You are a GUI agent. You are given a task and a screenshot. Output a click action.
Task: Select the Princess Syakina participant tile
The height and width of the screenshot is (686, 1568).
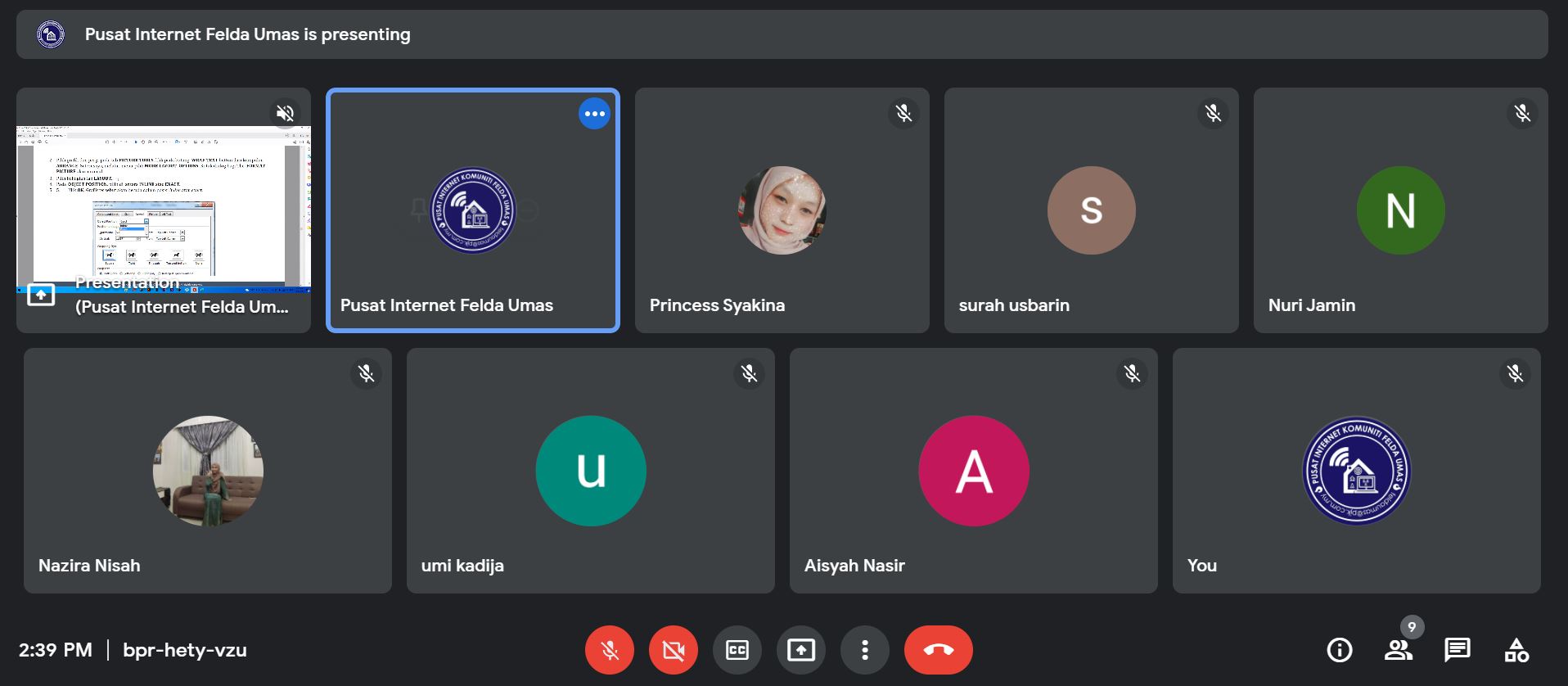(x=782, y=210)
